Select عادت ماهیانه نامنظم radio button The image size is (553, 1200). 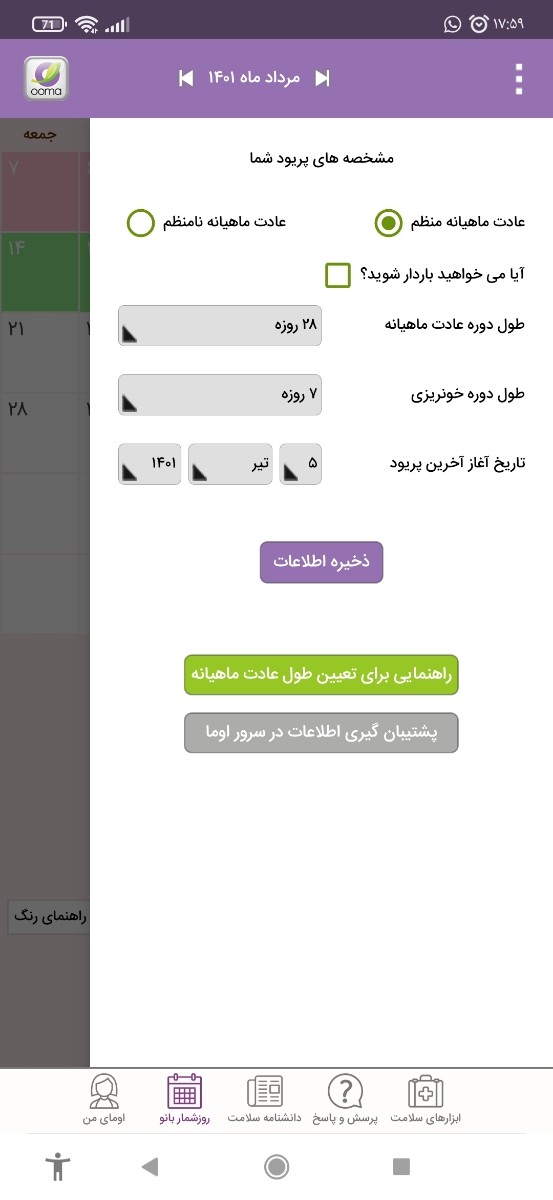[141, 222]
